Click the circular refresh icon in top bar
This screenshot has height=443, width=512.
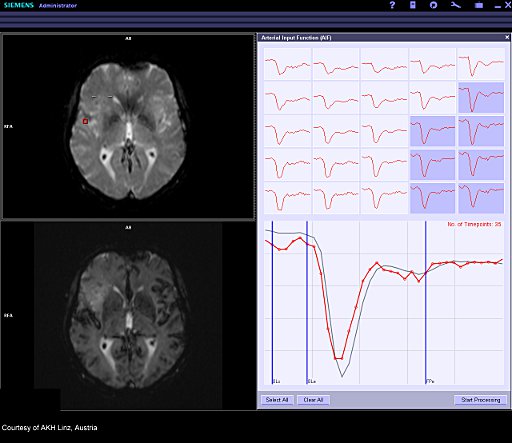433,5
